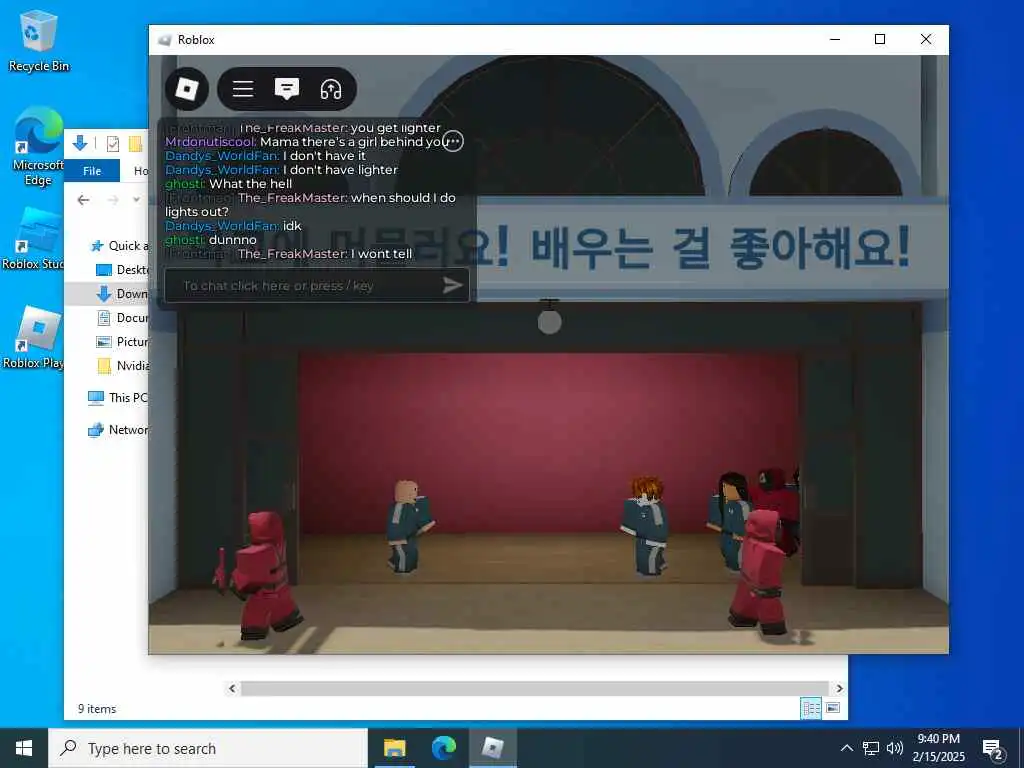Open the hamburger menu in Roblox

[x=243, y=89]
